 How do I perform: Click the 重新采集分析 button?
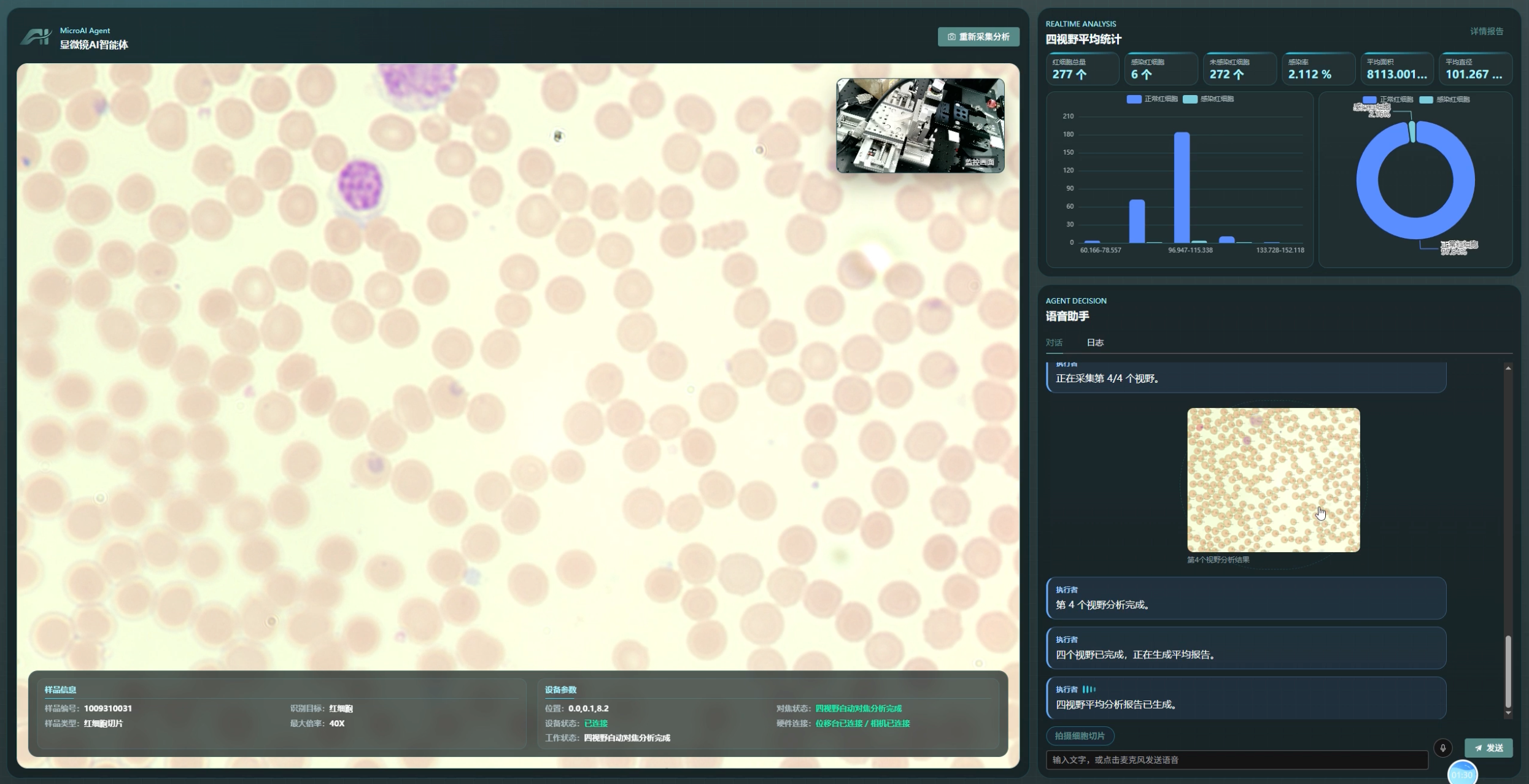coord(978,37)
